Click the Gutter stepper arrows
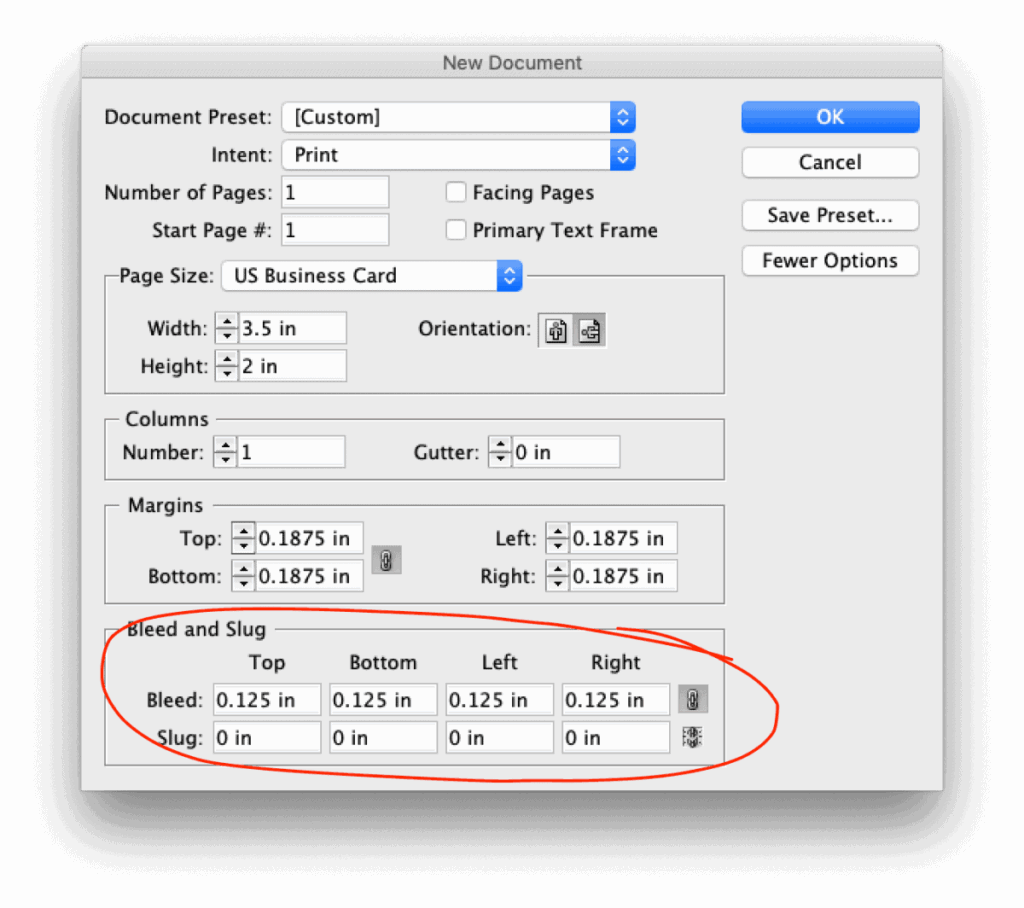1024x908 pixels. [x=500, y=453]
